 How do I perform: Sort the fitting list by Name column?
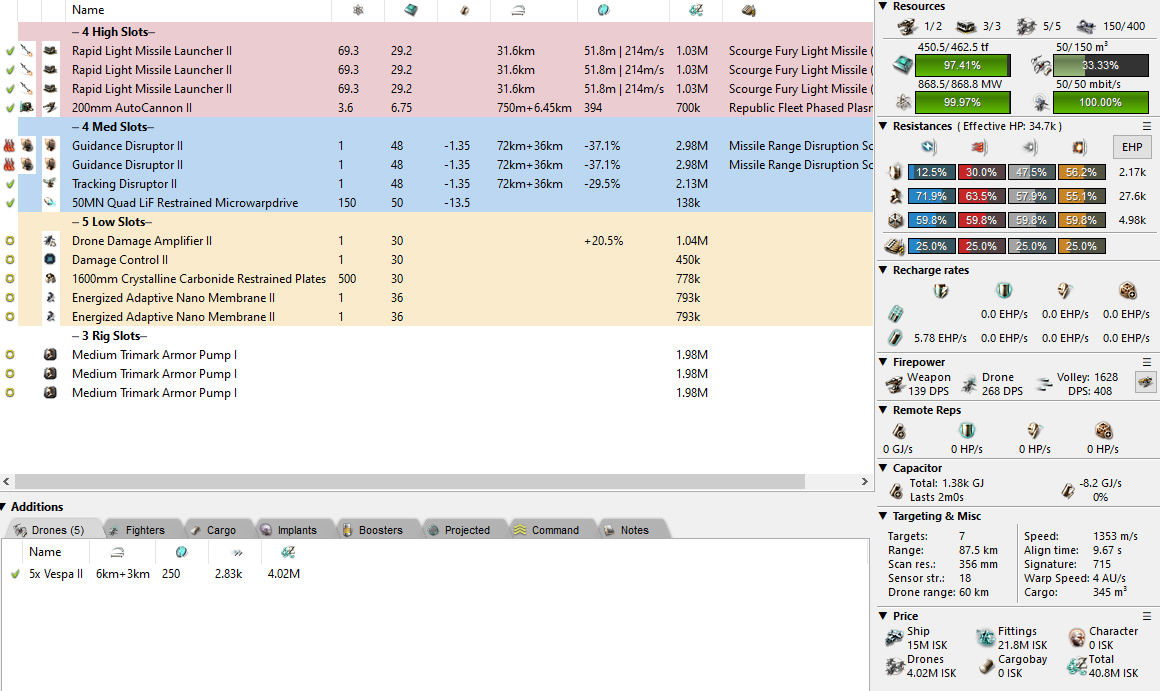[x=88, y=10]
